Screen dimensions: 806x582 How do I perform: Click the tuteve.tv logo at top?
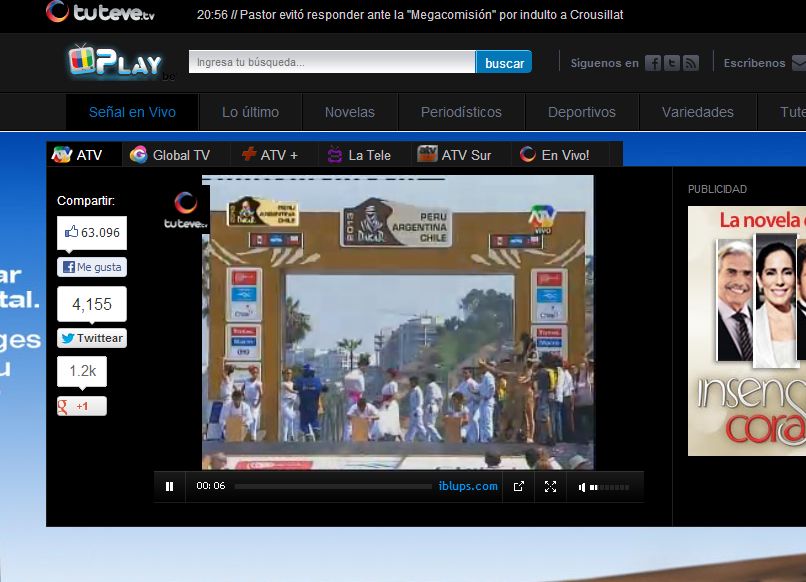click(x=100, y=13)
